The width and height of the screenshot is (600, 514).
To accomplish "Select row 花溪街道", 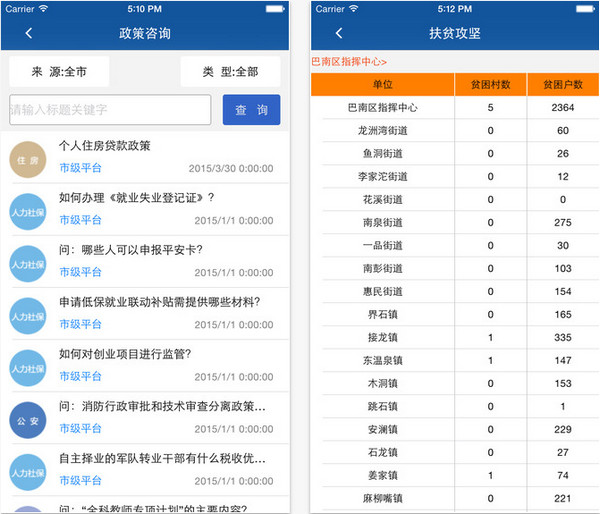I will (455, 199).
